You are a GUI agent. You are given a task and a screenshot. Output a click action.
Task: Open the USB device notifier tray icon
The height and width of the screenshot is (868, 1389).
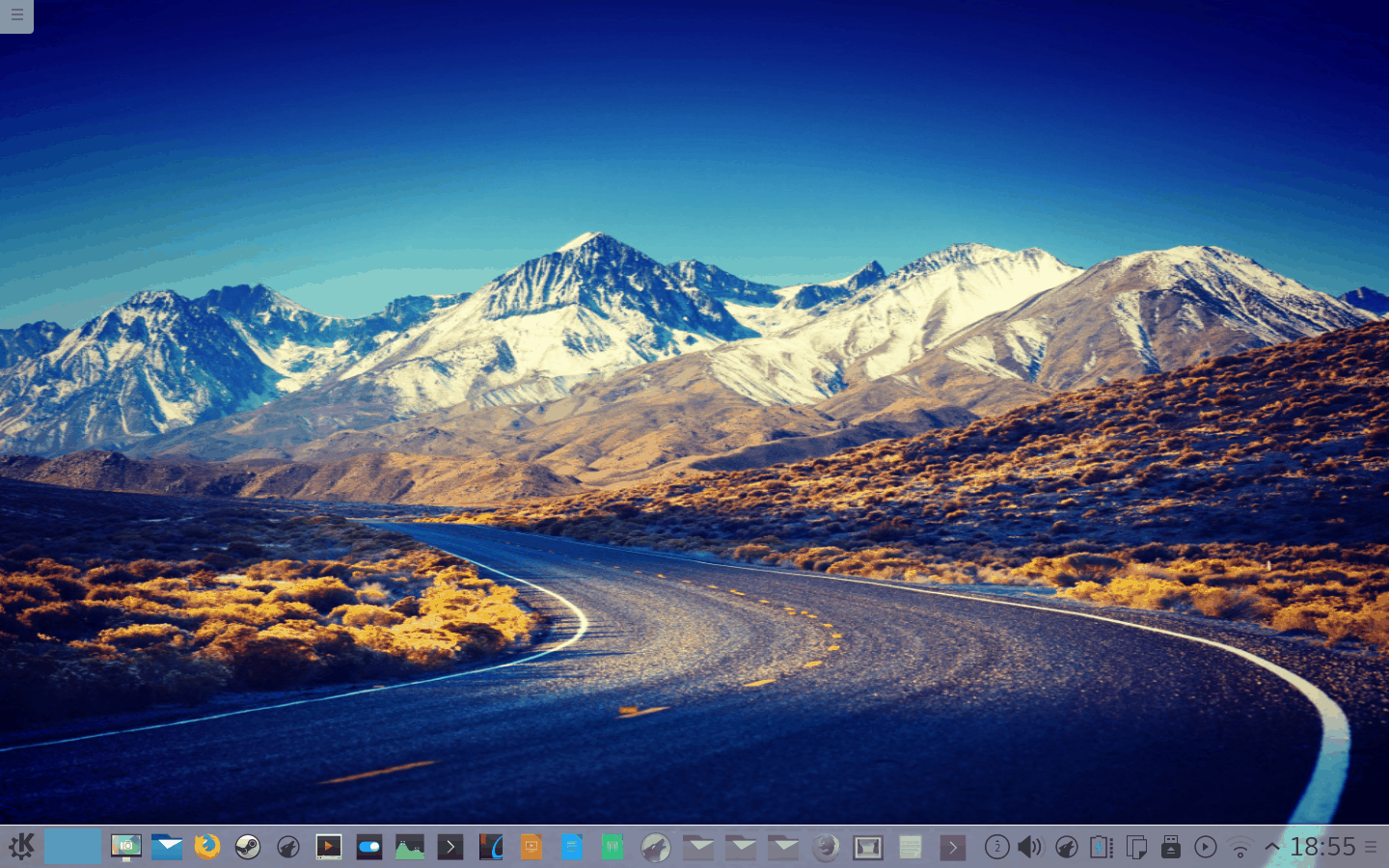[1170, 847]
